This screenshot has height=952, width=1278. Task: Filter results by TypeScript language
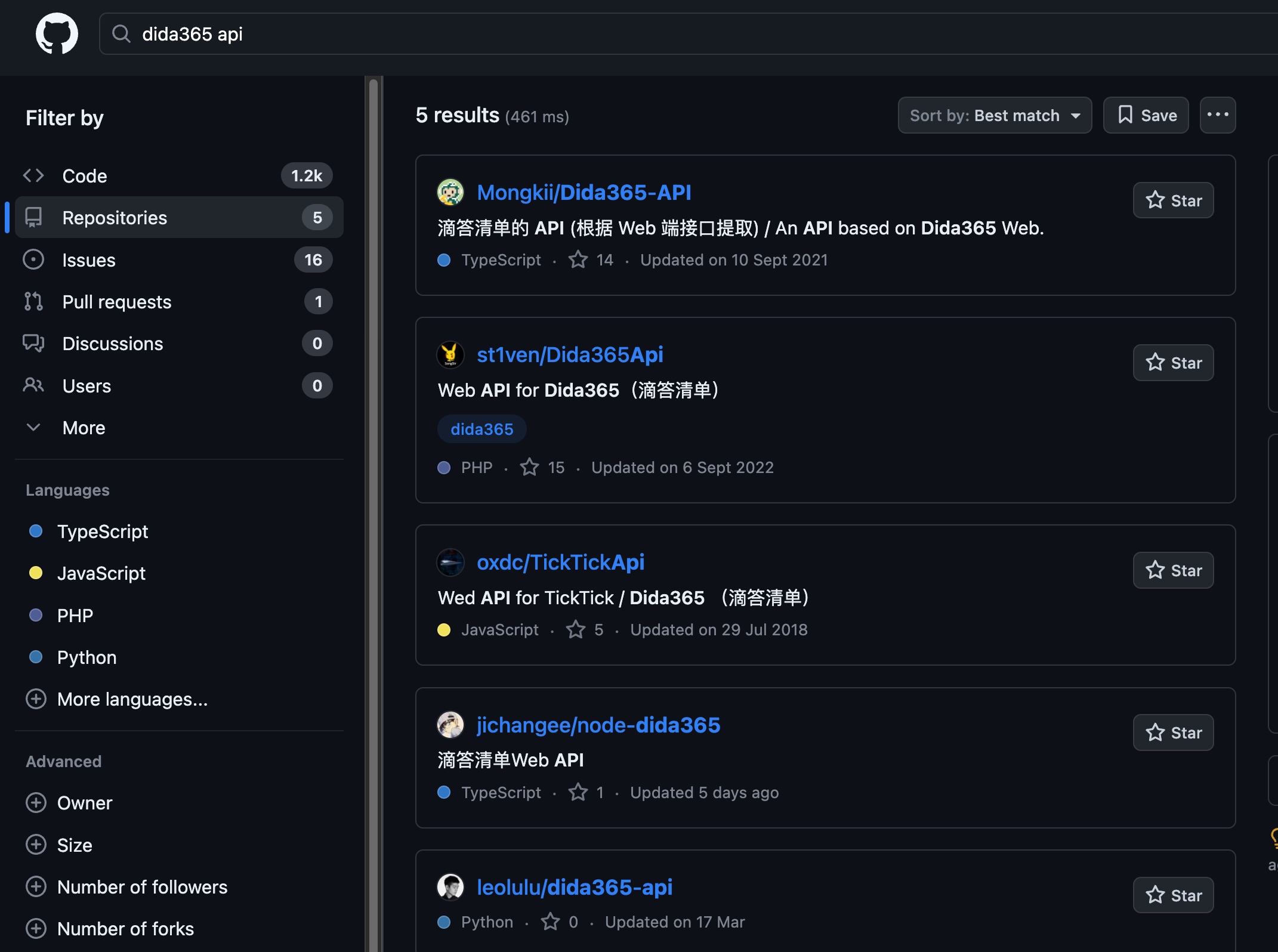pyautogui.click(x=102, y=531)
